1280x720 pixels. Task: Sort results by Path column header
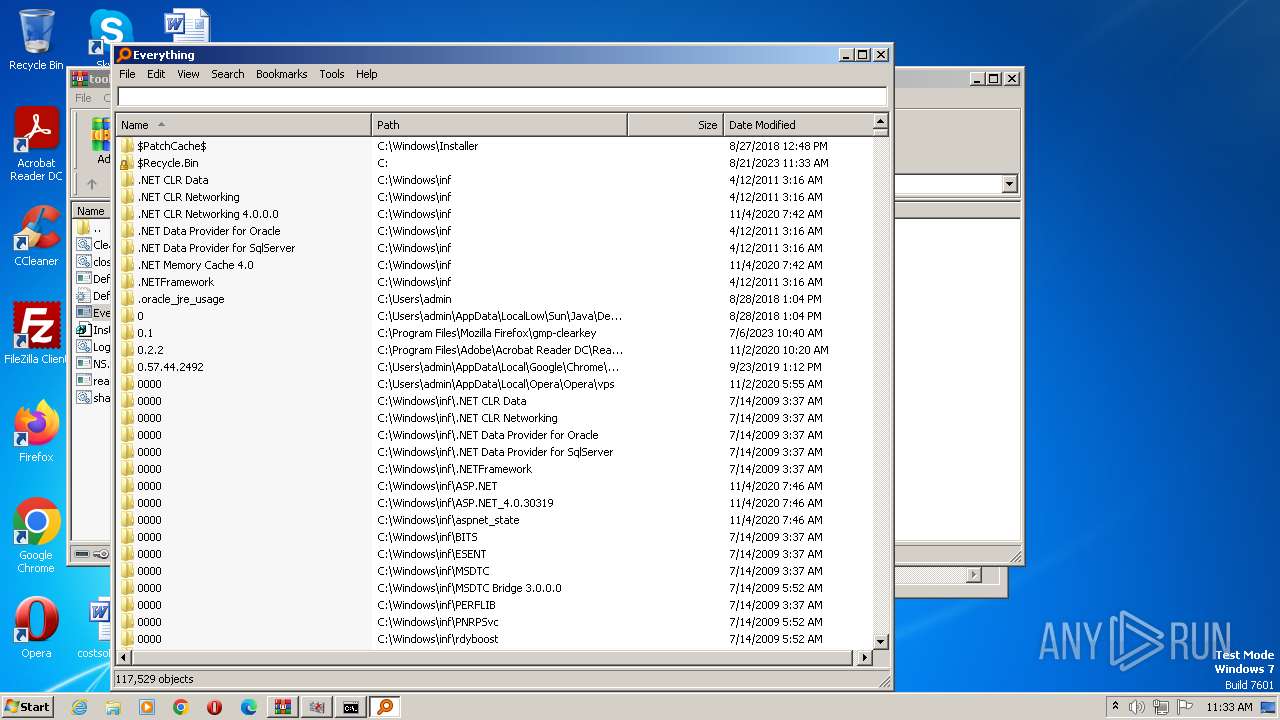(499, 125)
